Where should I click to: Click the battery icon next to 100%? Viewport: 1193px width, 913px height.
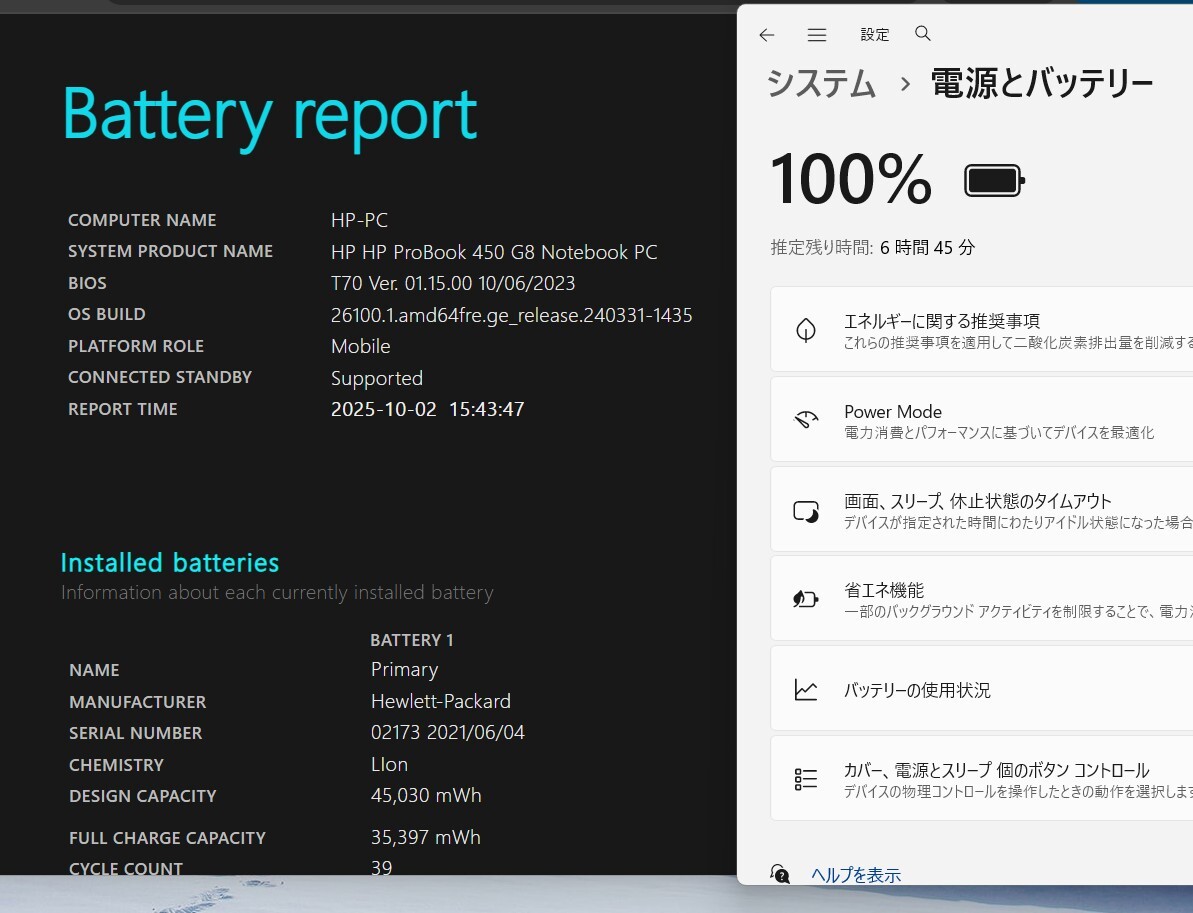point(993,181)
